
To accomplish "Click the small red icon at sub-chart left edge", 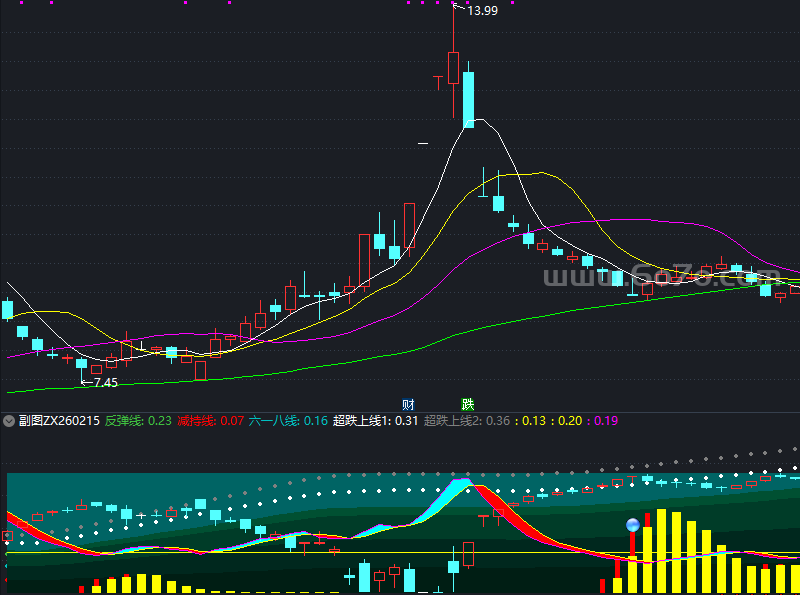I will click(8, 537).
